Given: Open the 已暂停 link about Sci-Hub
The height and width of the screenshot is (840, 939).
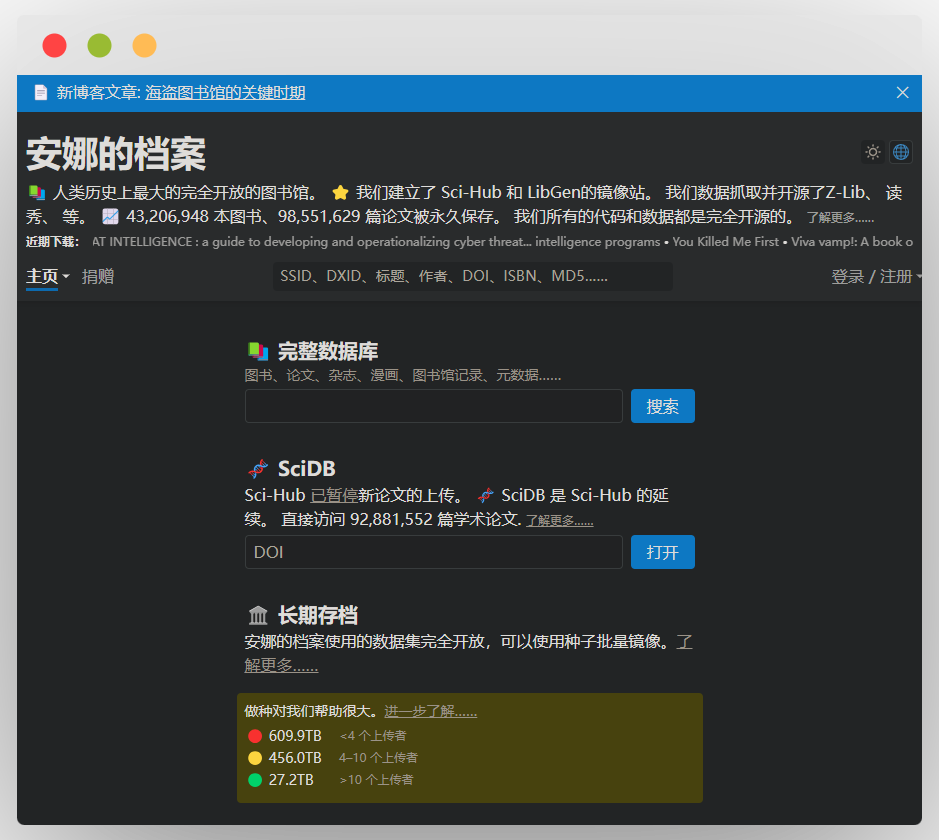Looking at the screenshot, I should [x=334, y=495].
